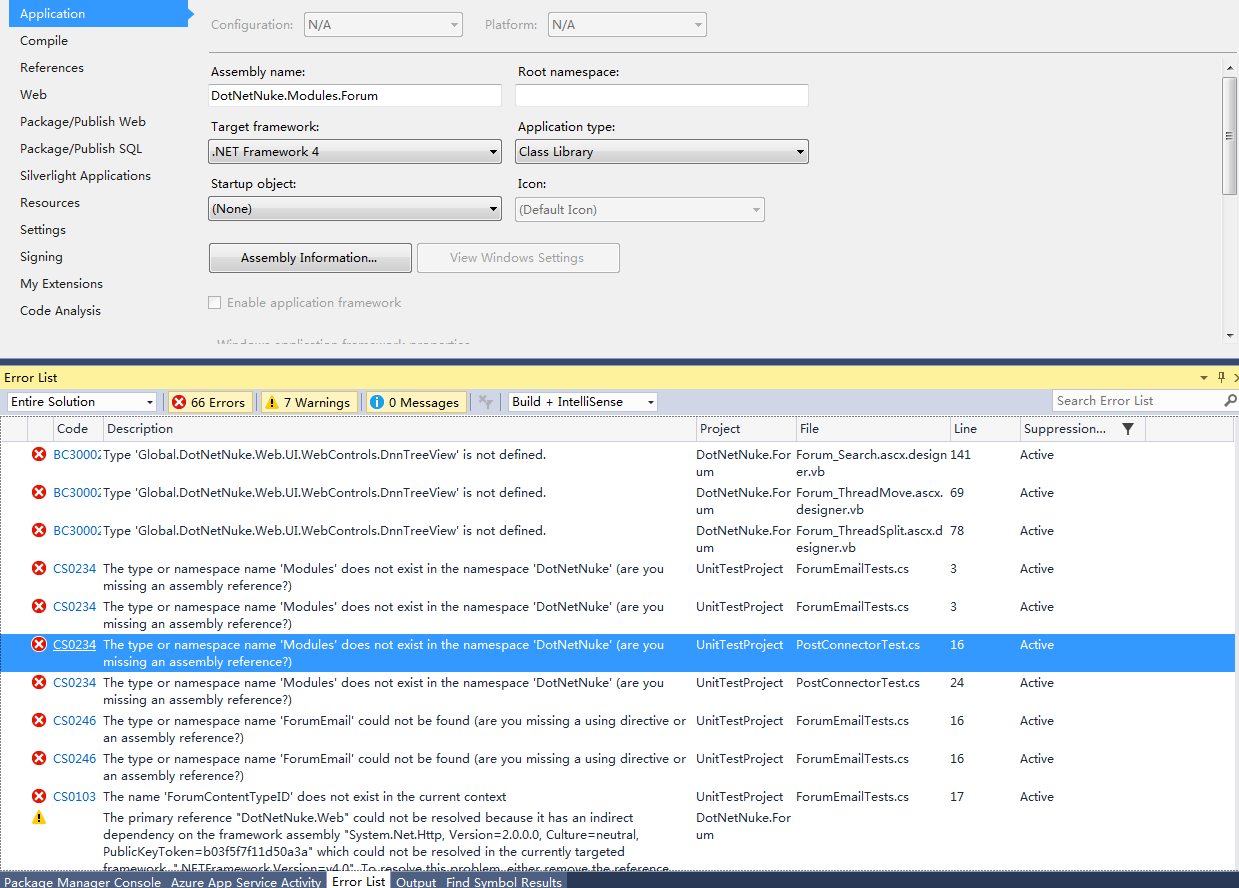Go to the Signing tab
Screen dimensions: 1239x888
click(41, 257)
